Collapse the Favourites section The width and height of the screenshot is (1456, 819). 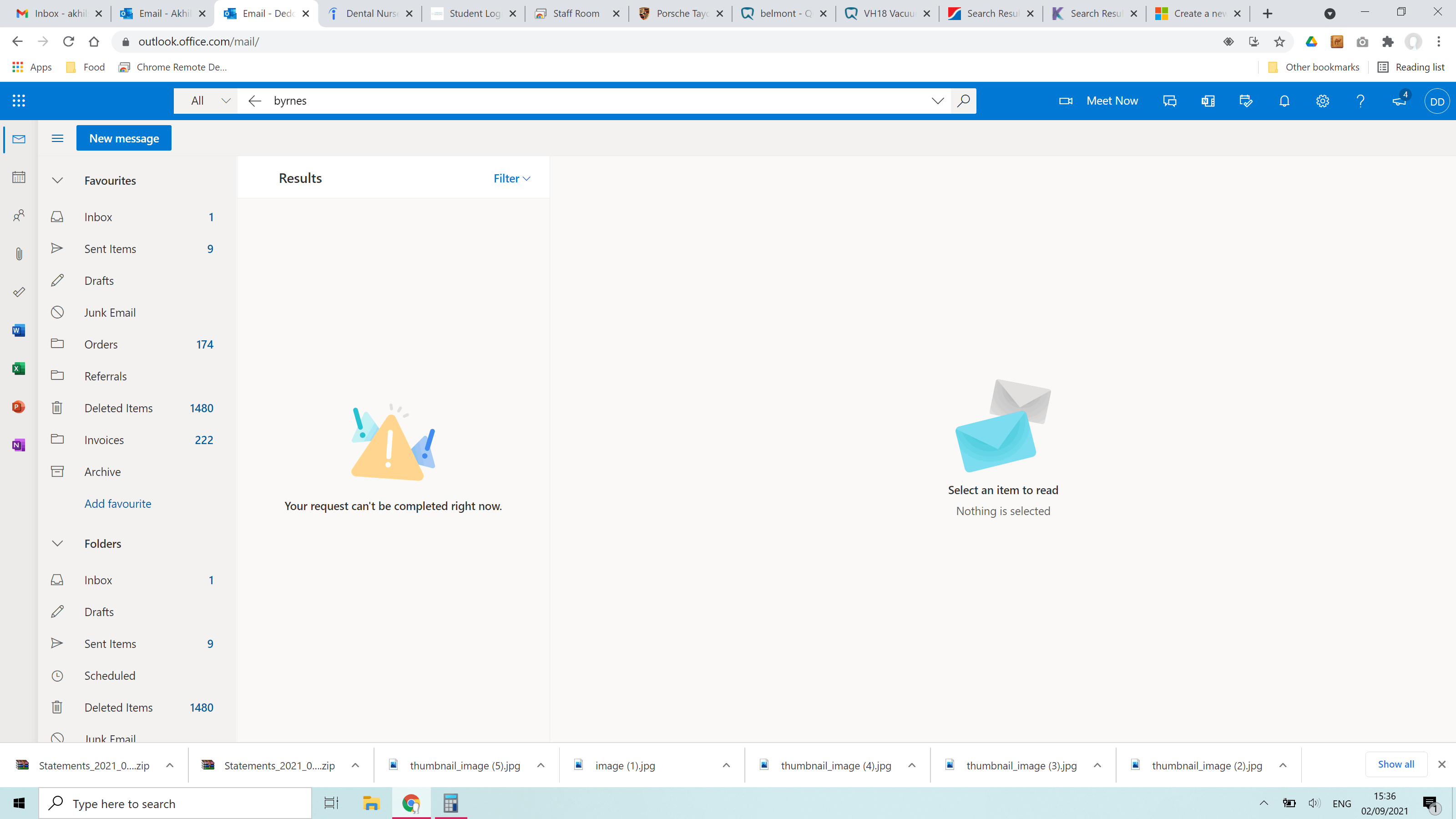click(57, 180)
